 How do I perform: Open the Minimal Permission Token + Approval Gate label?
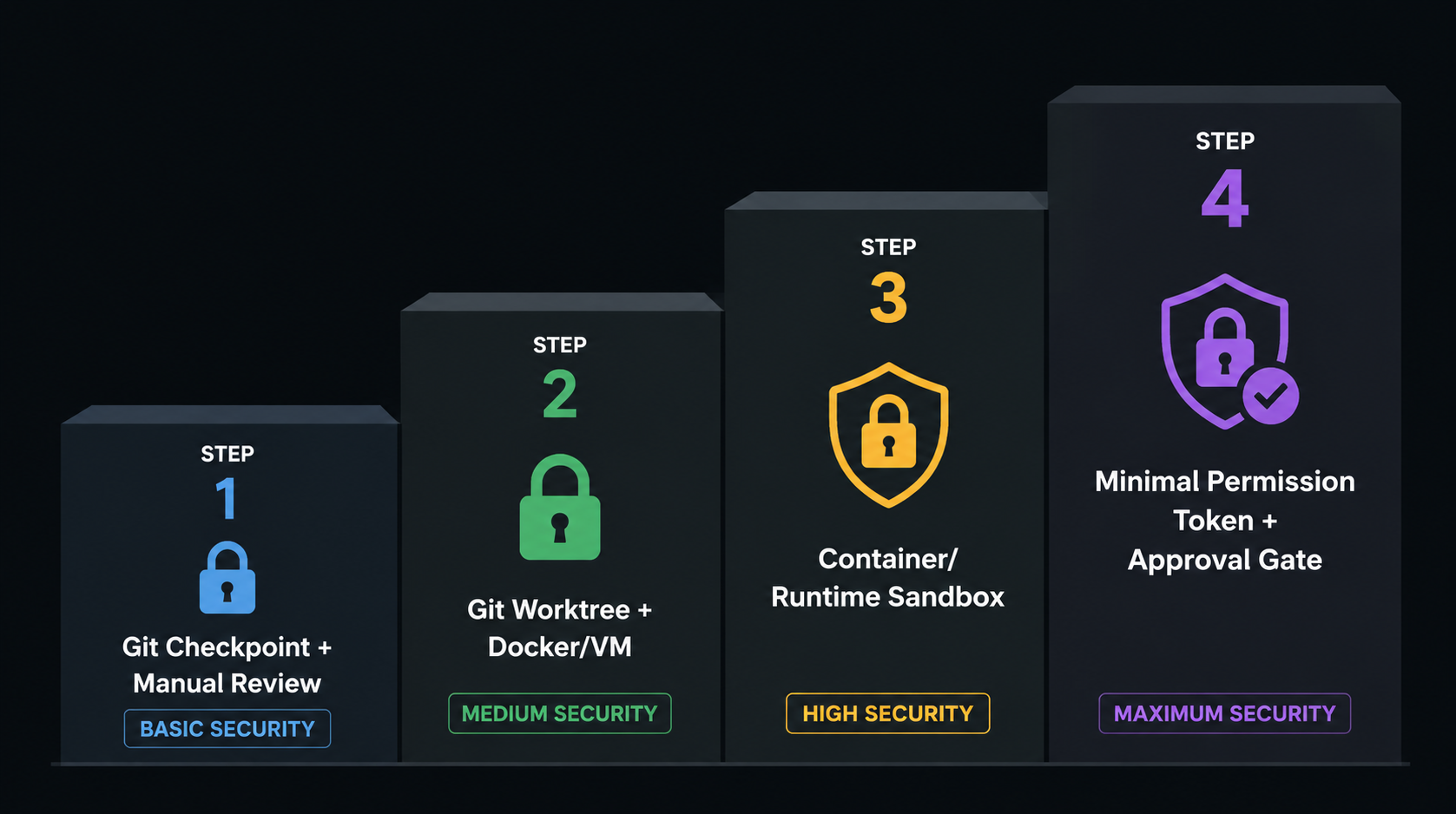click(x=1225, y=520)
